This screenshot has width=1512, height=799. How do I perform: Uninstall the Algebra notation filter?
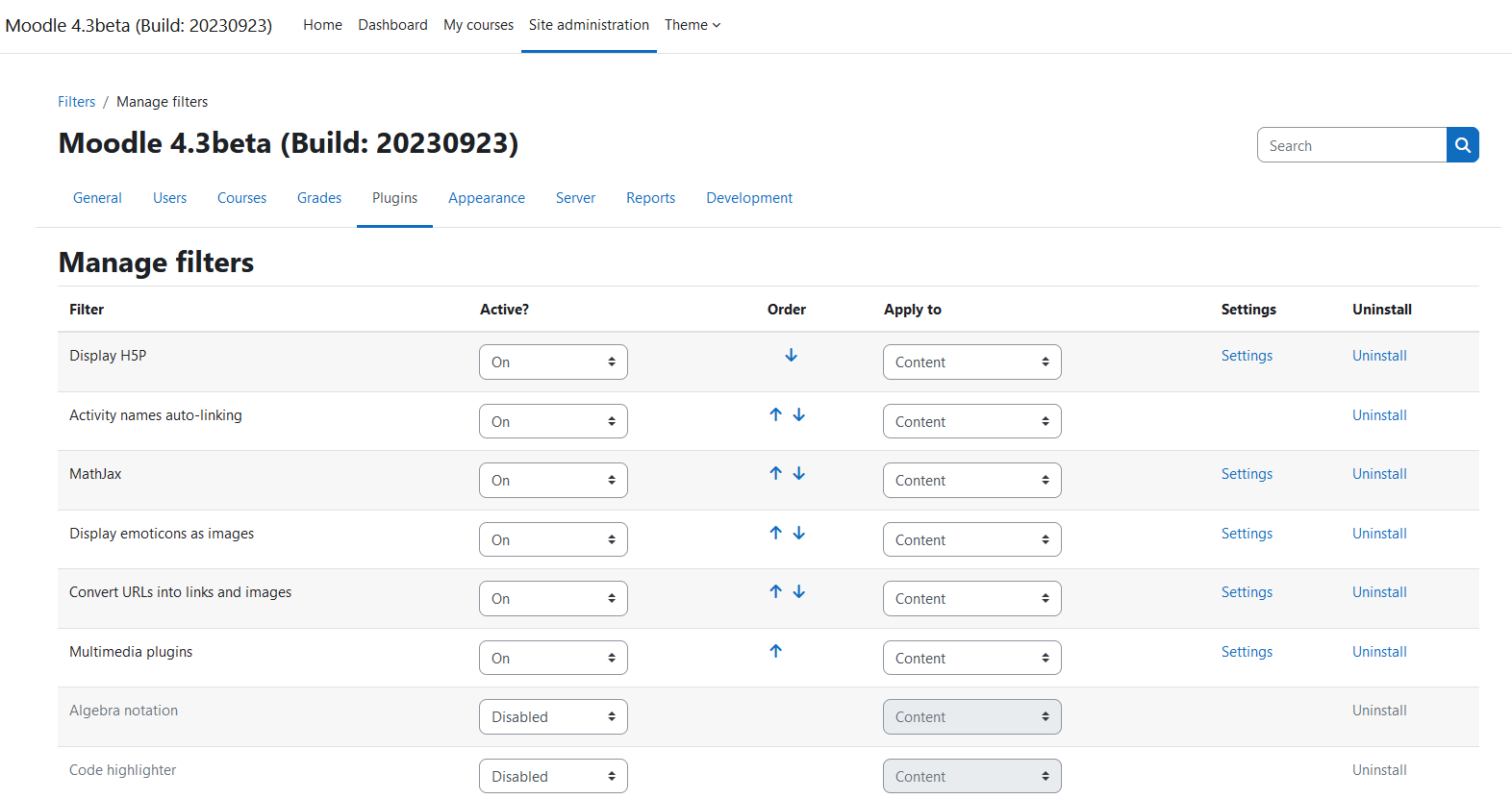pyautogui.click(x=1379, y=711)
